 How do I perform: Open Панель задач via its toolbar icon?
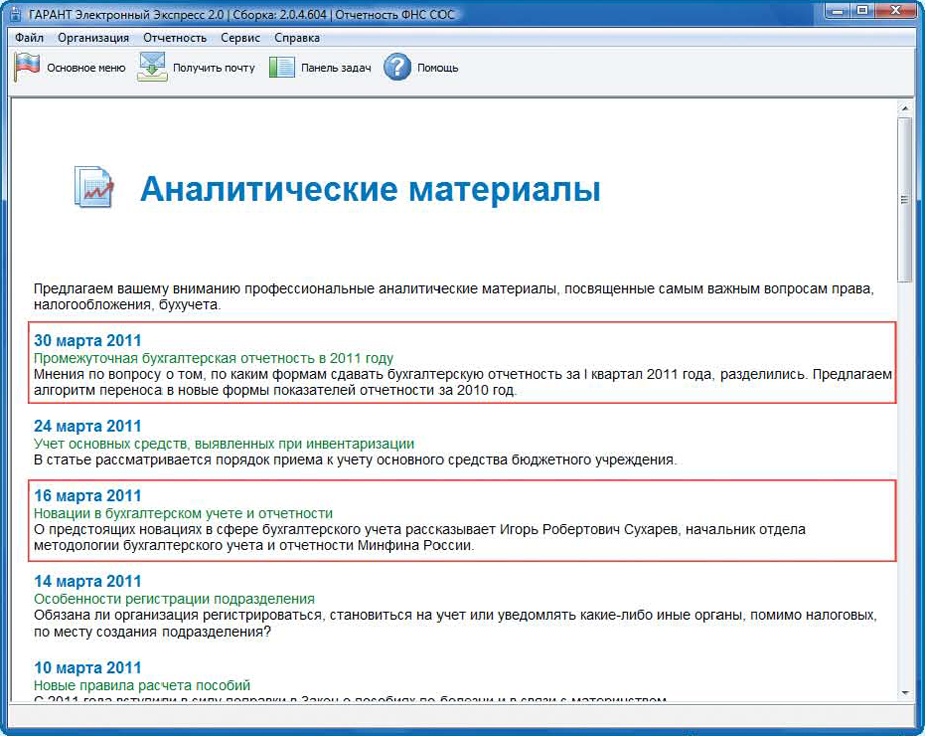282,68
